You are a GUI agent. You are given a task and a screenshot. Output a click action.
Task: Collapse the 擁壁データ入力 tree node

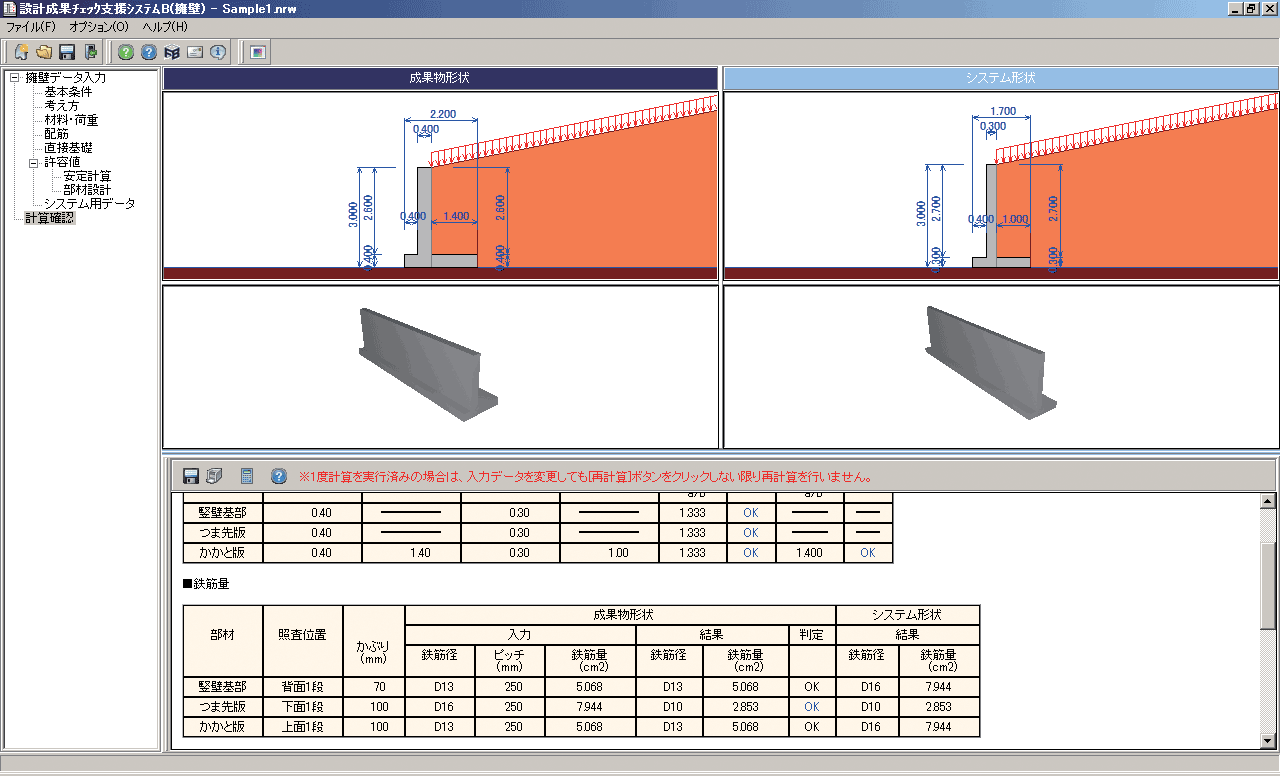pyautogui.click(x=14, y=77)
